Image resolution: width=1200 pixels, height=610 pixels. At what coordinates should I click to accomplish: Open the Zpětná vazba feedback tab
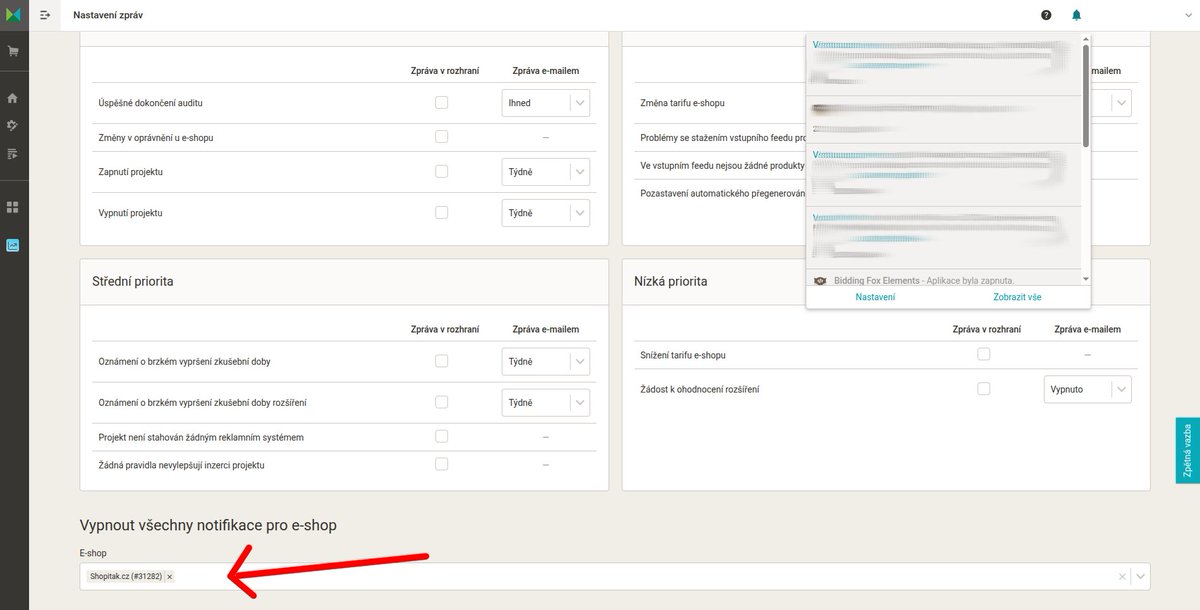click(1187, 450)
